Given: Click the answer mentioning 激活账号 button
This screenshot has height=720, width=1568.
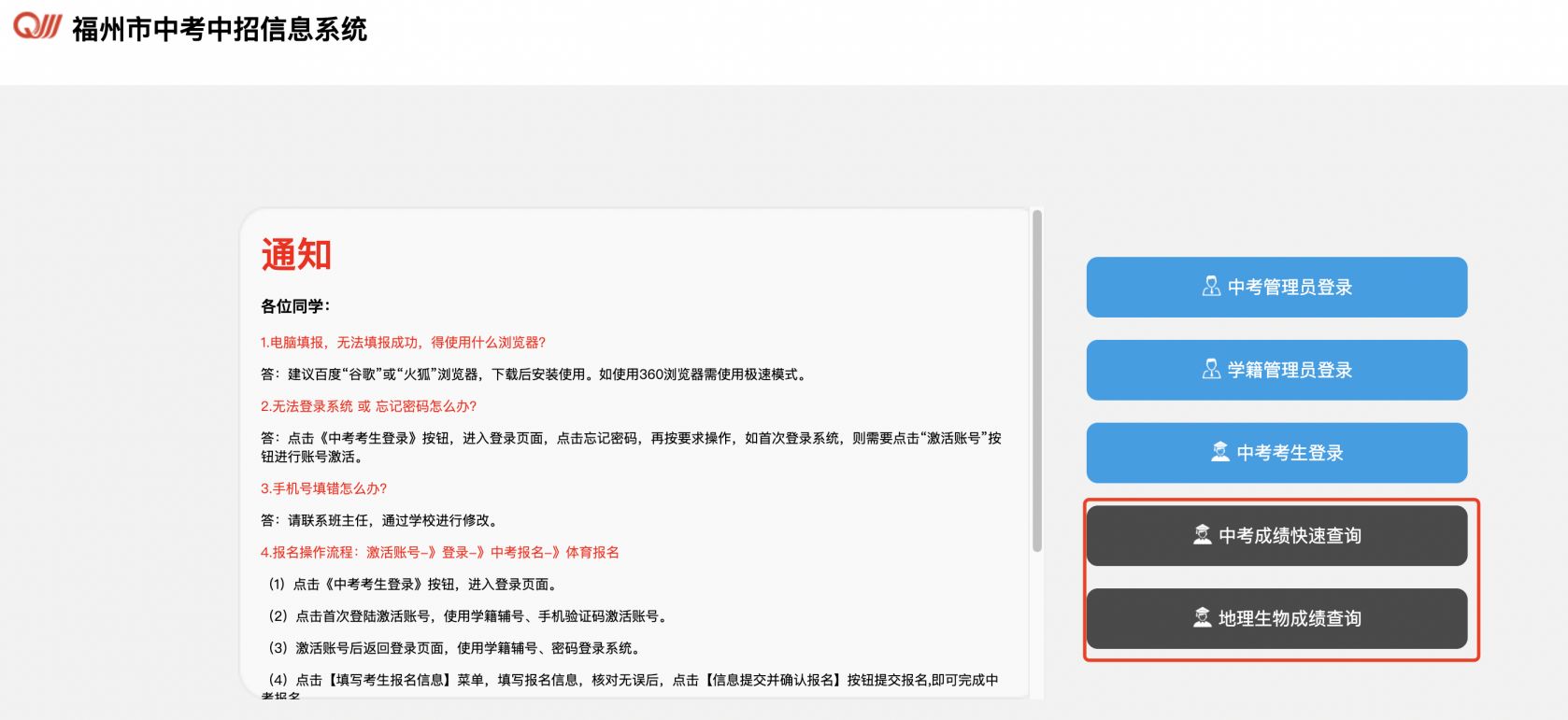Looking at the screenshot, I should 631,447.
